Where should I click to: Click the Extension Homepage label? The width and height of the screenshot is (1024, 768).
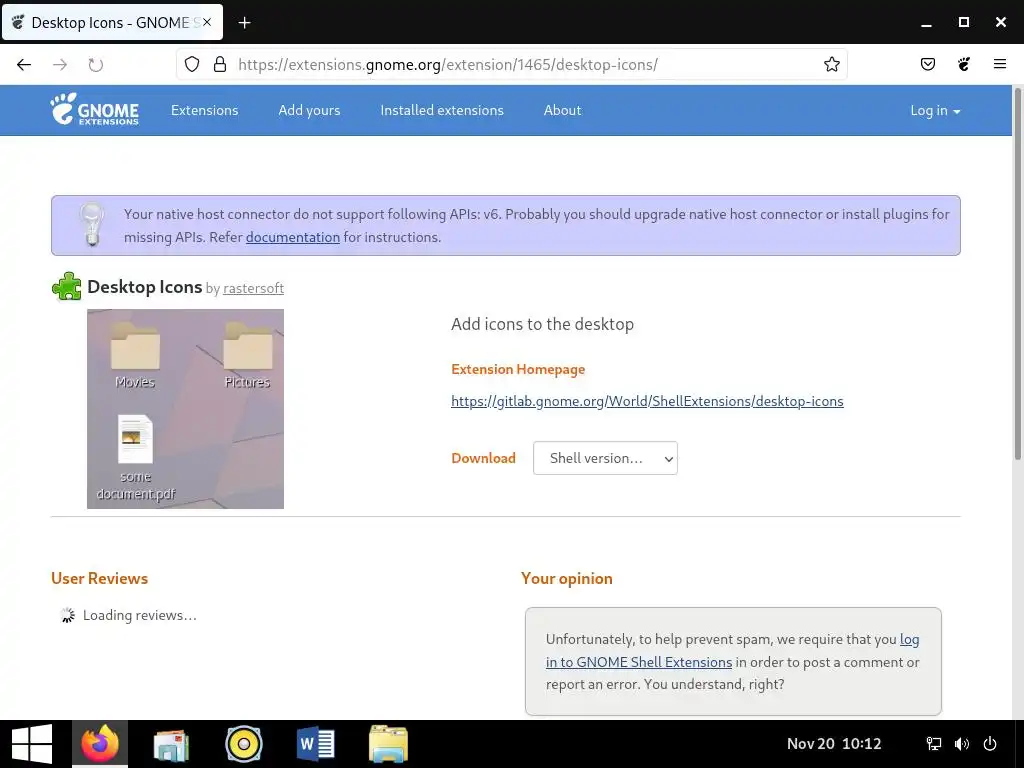[518, 370]
